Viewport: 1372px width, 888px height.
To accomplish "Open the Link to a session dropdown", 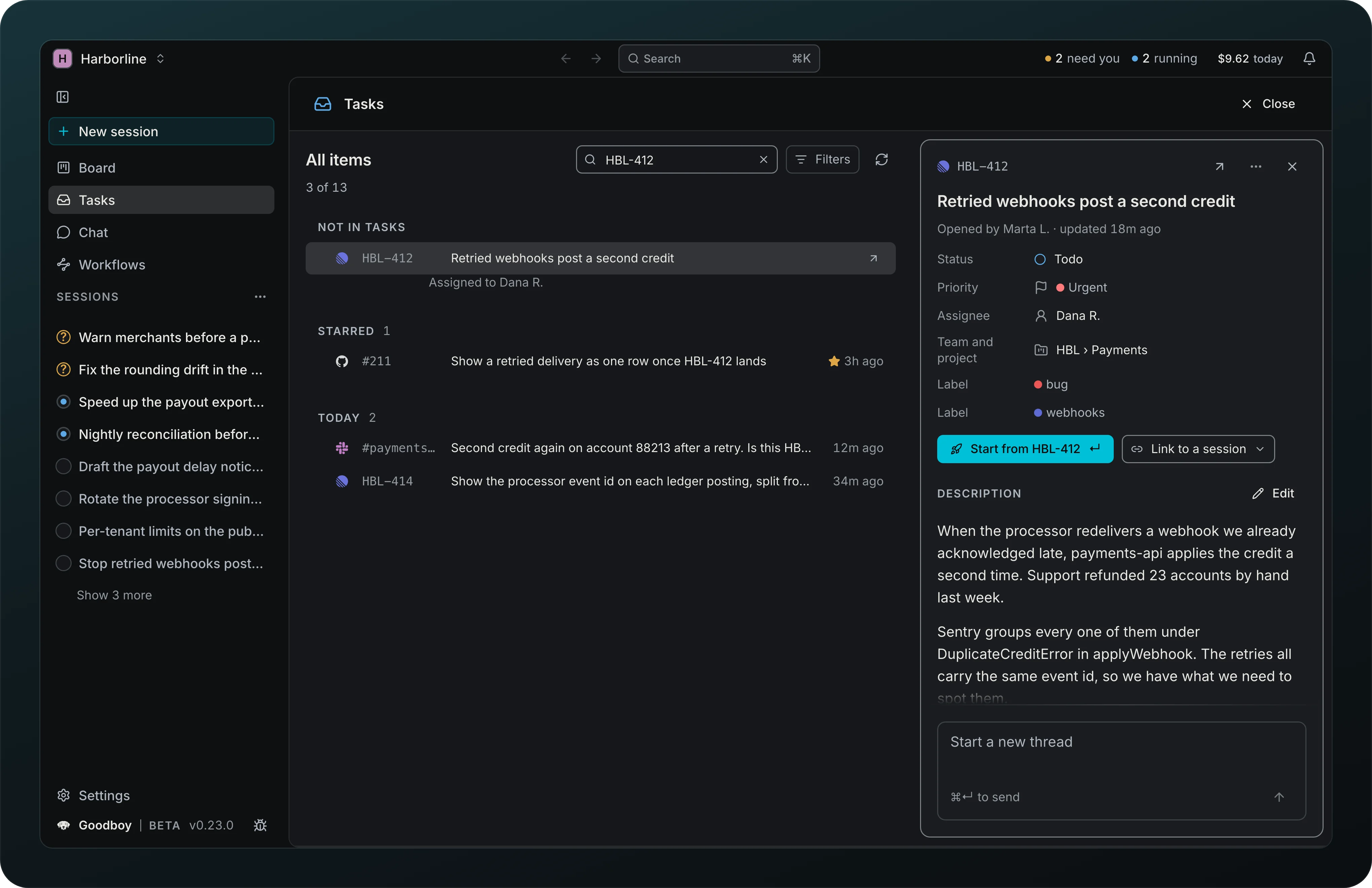I will pyautogui.click(x=1198, y=449).
